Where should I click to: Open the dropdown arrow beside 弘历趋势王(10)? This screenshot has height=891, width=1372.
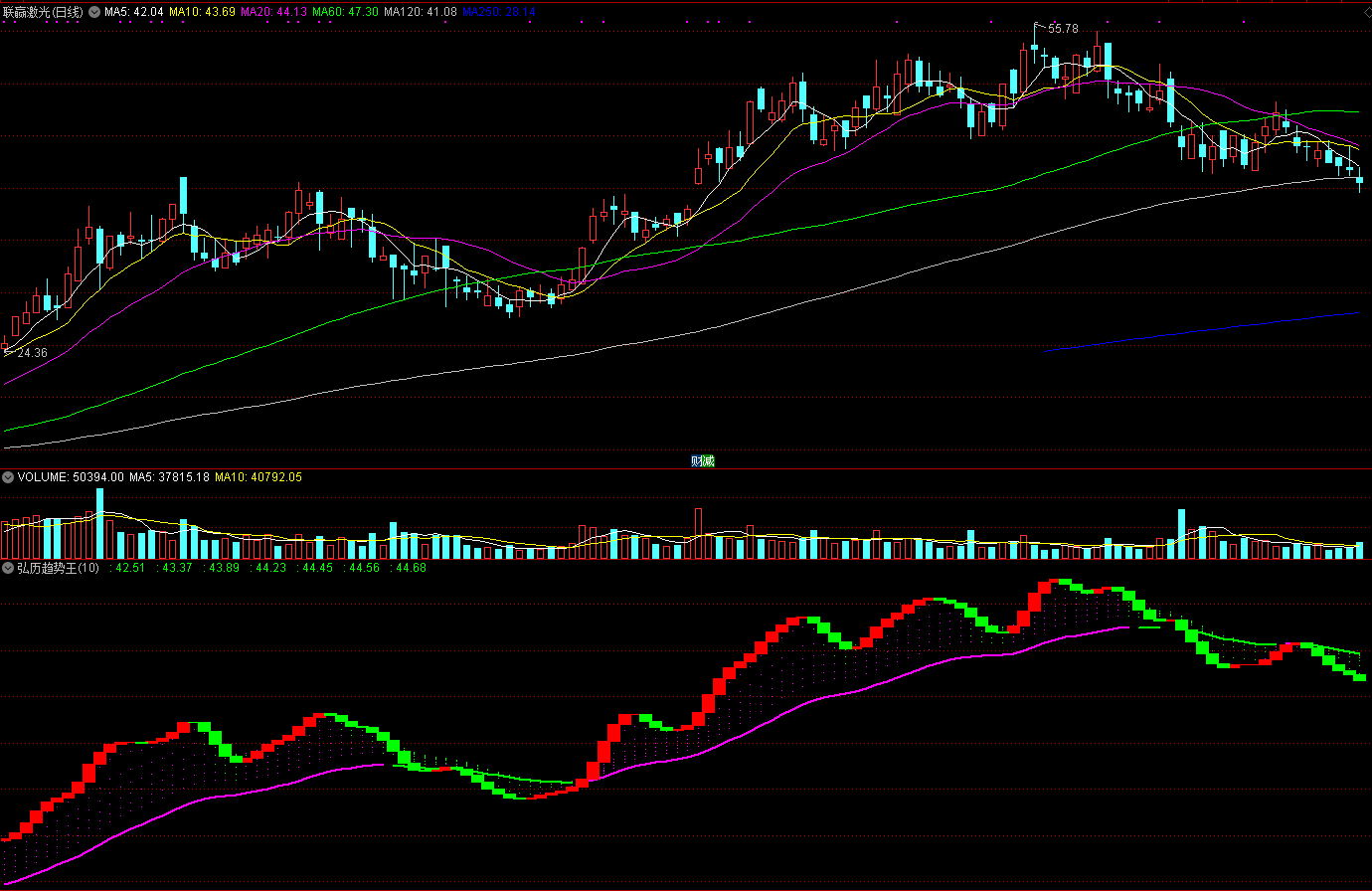[x=8, y=568]
